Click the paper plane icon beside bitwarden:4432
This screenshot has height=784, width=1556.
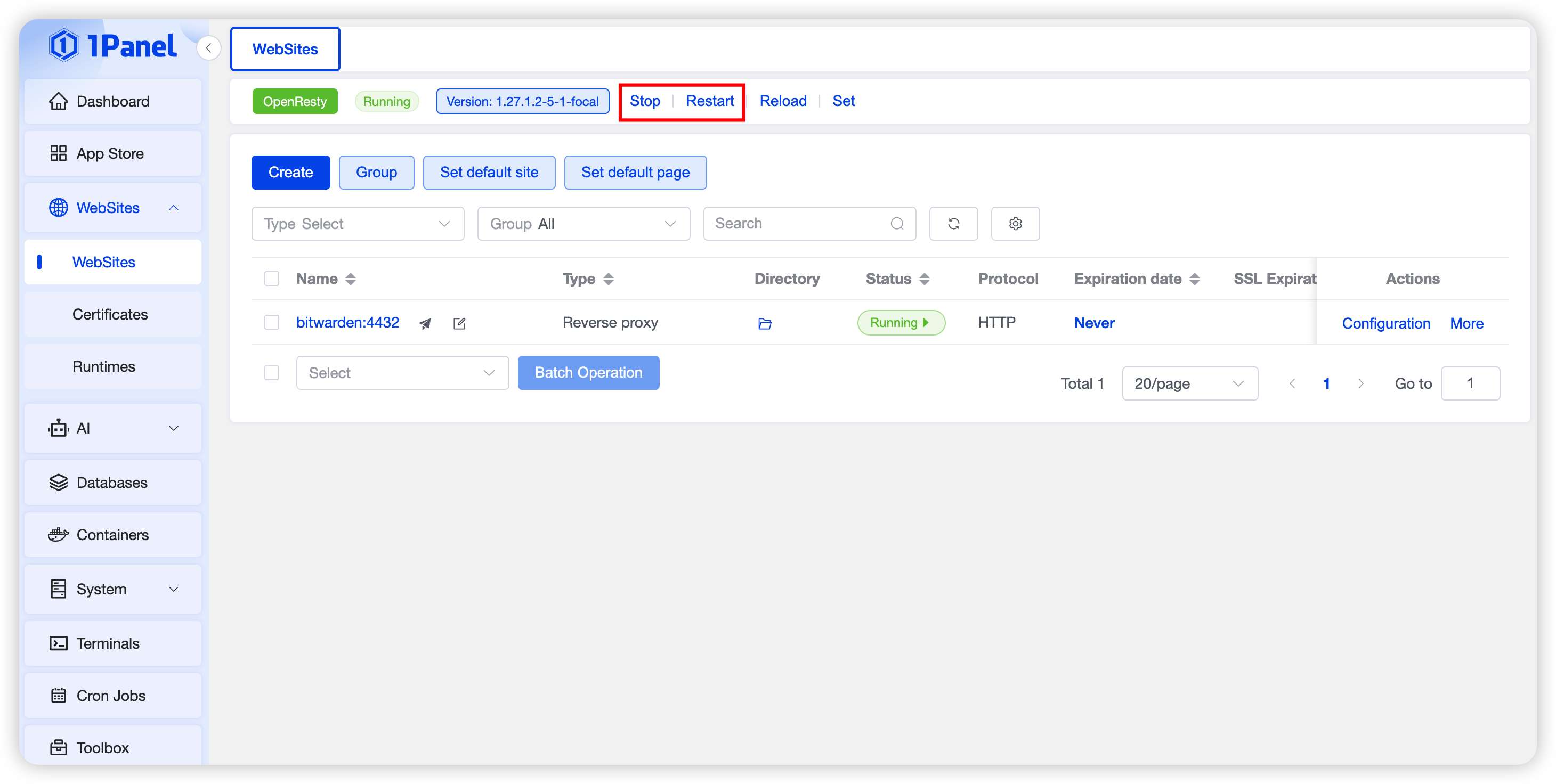point(425,323)
